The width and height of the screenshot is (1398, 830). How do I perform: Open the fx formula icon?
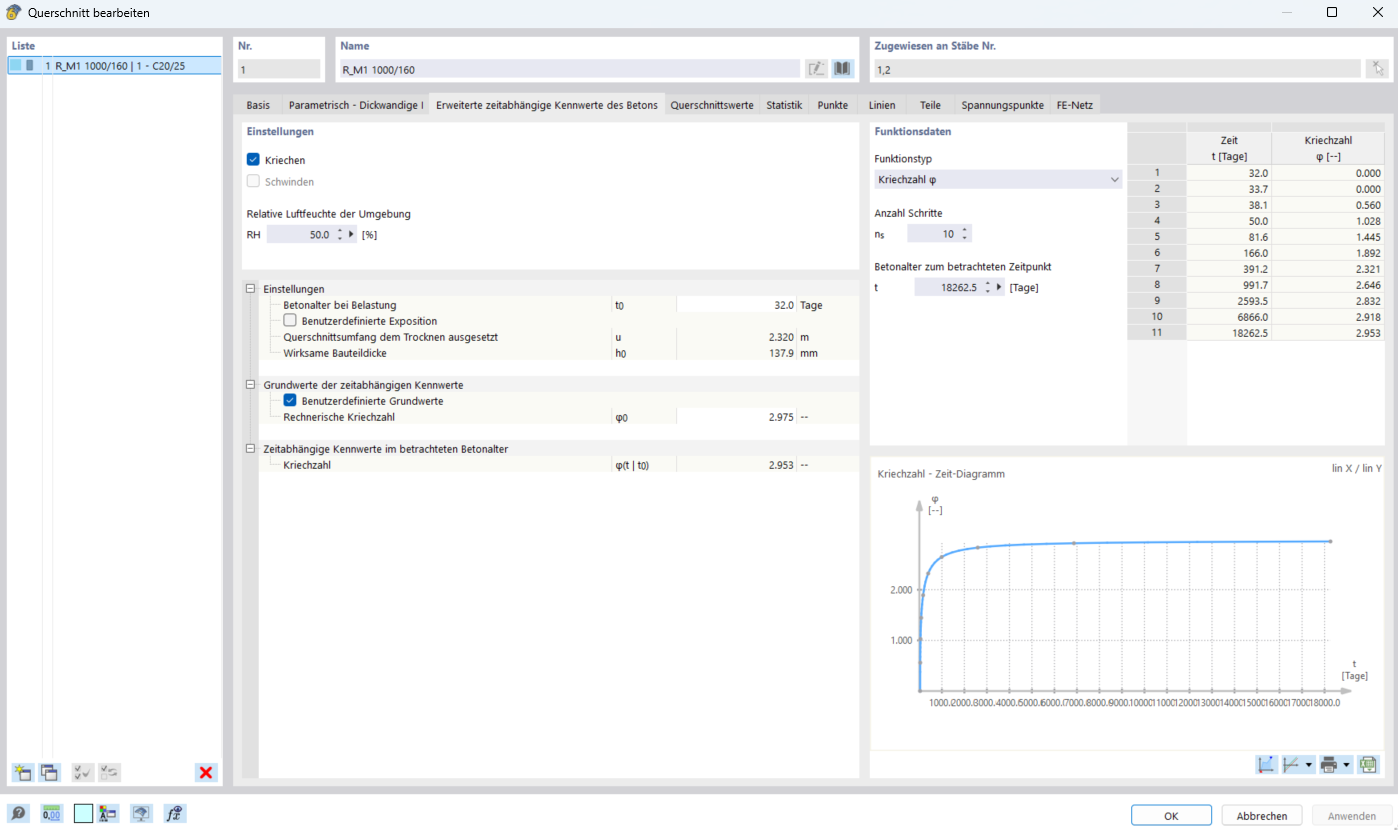pyautogui.click(x=175, y=814)
